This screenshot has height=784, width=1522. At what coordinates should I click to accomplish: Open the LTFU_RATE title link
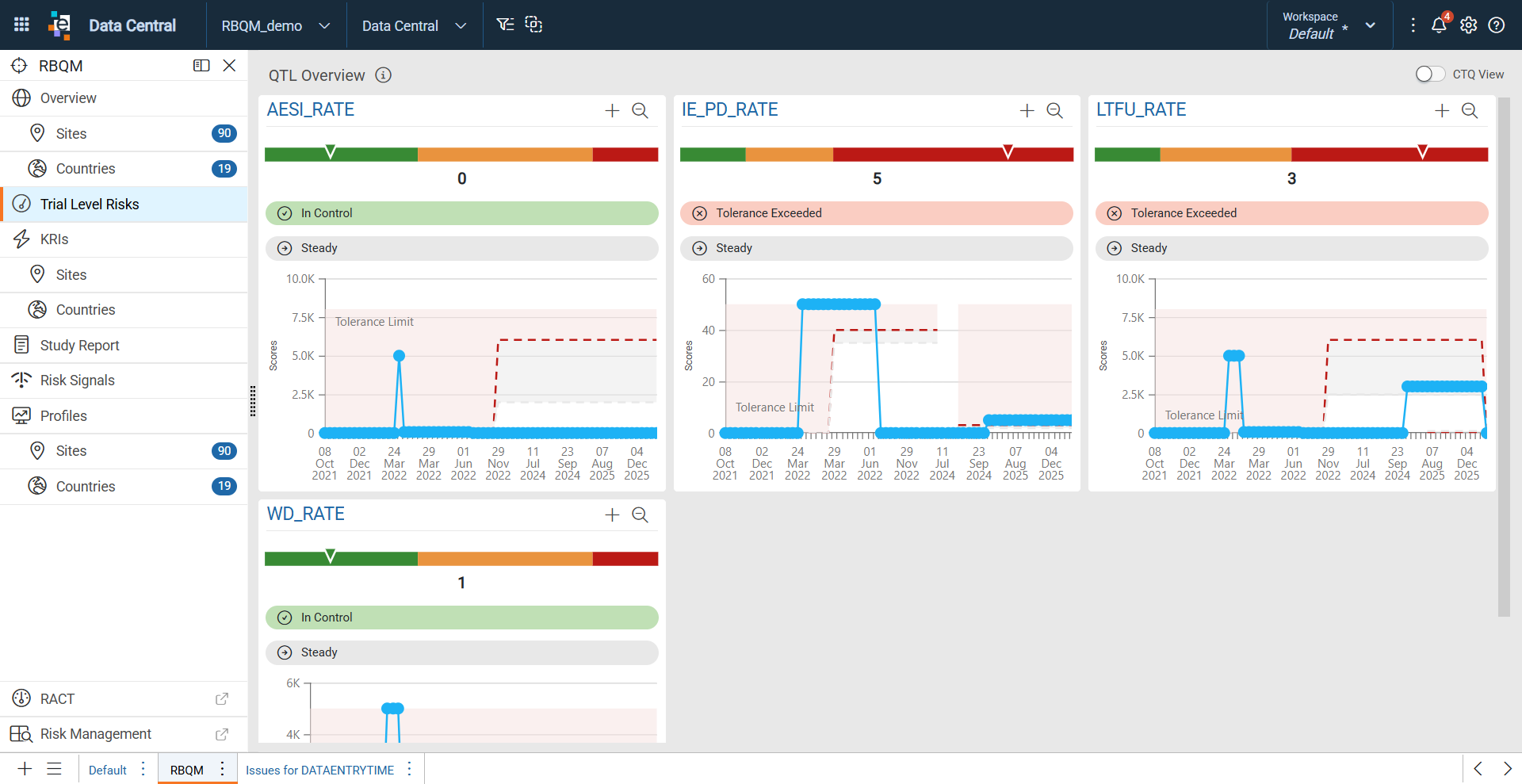click(x=1141, y=110)
